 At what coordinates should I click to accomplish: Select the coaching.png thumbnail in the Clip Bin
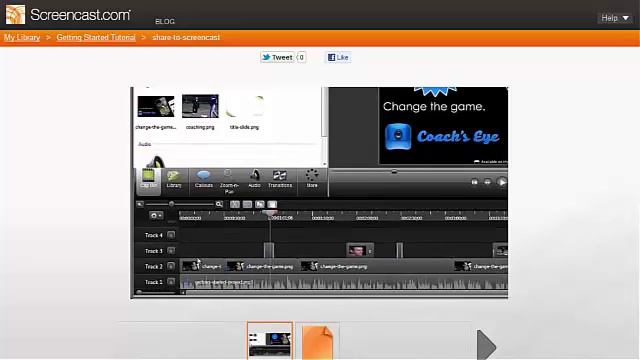(200, 106)
